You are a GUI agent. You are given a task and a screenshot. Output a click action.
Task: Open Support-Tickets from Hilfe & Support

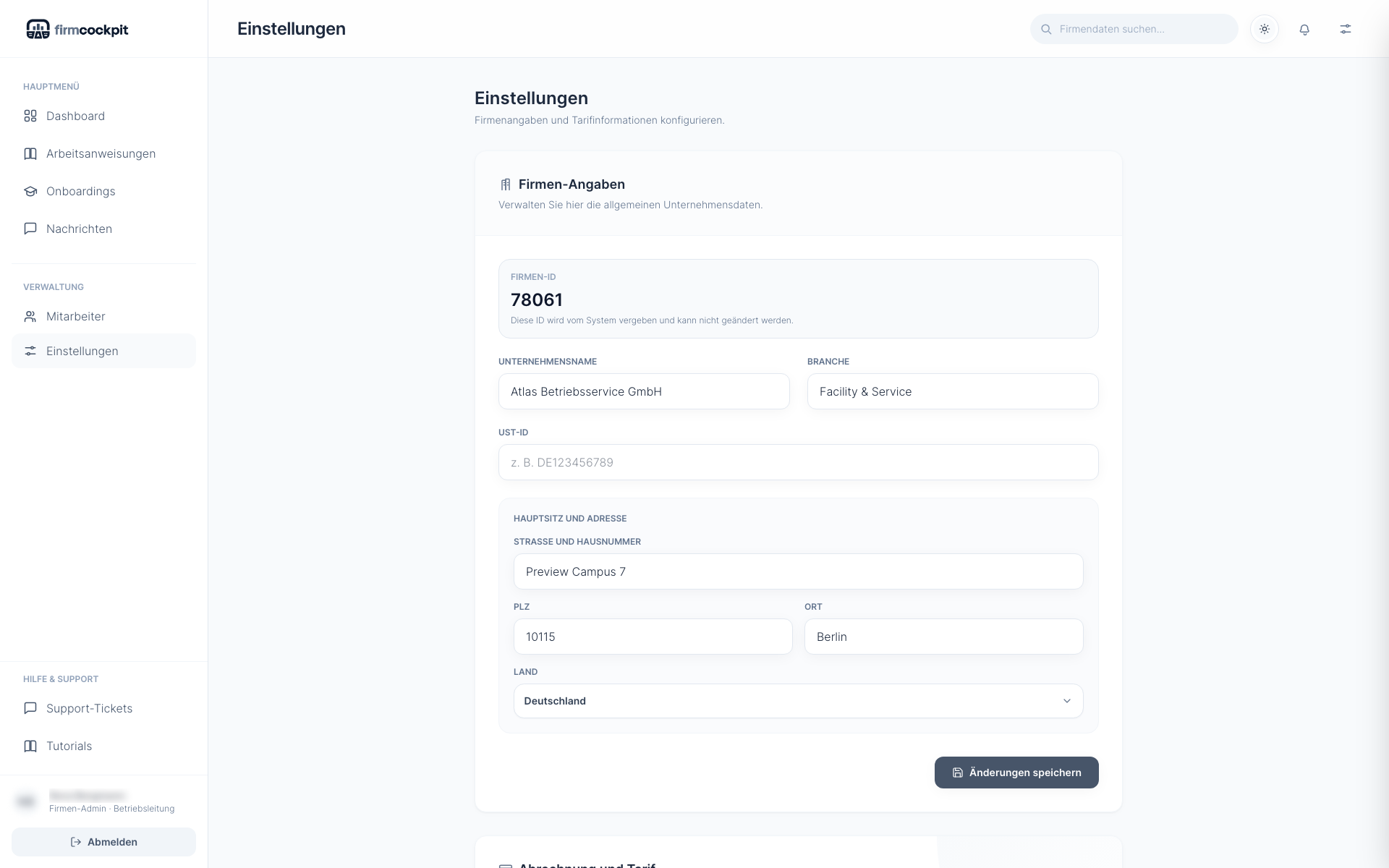tap(89, 708)
